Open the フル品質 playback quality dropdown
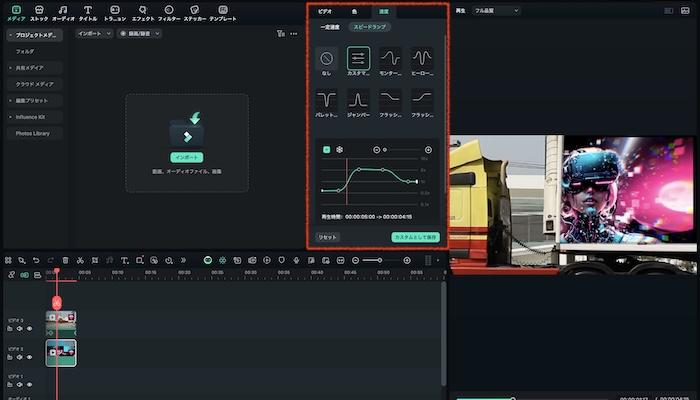Screen dimensions: 700x400 click(496, 10)
